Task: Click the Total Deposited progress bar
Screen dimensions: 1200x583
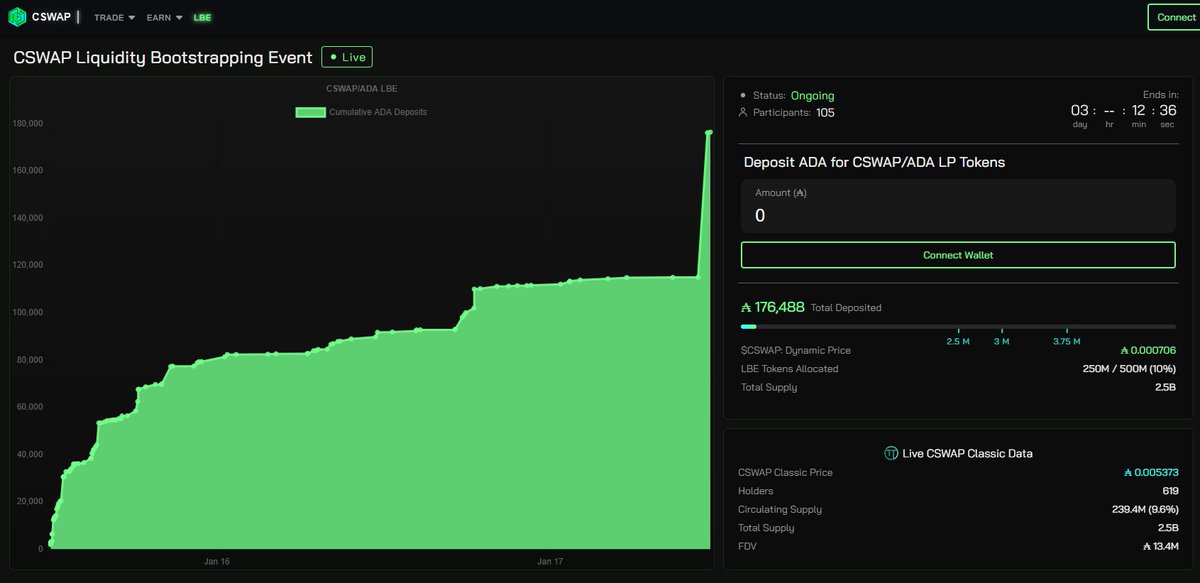Action: (x=958, y=327)
